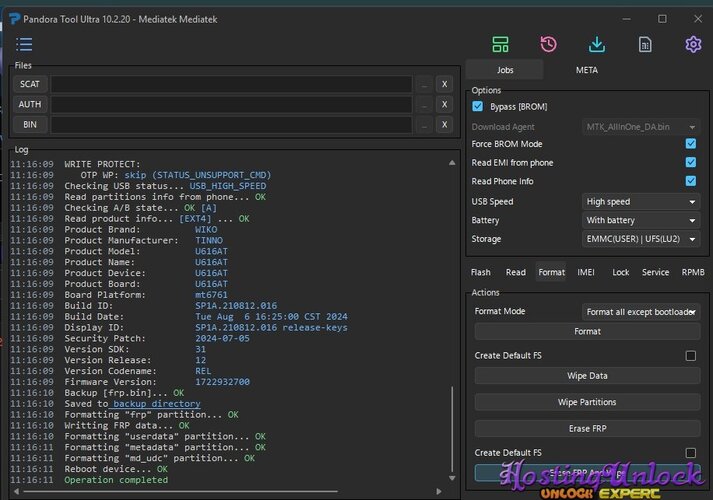Click the '1722932700' firmware version value
The image size is (713, 500).
222,382
